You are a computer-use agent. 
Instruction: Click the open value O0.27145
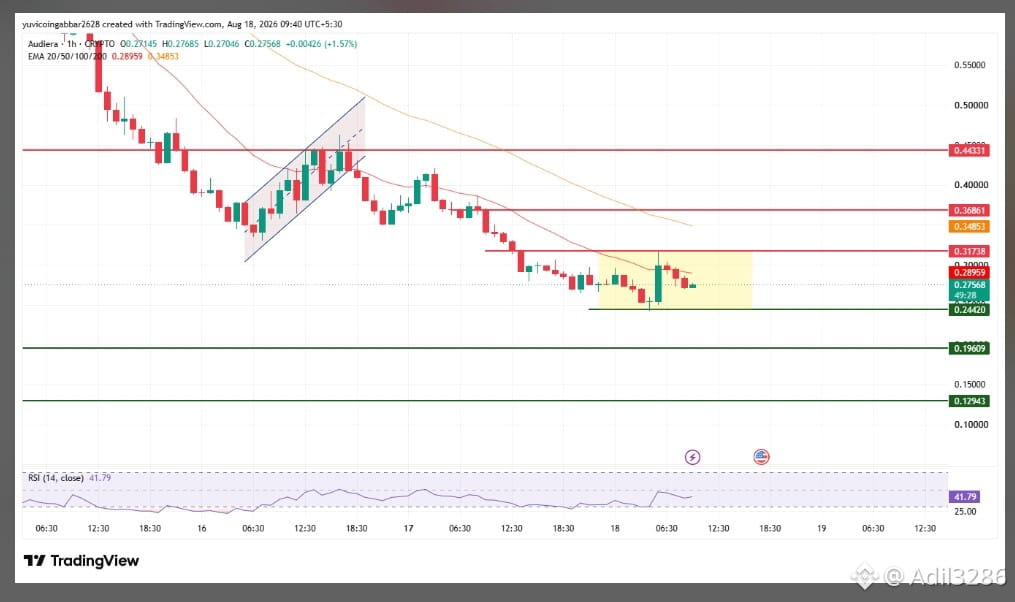tap(139, 44)
